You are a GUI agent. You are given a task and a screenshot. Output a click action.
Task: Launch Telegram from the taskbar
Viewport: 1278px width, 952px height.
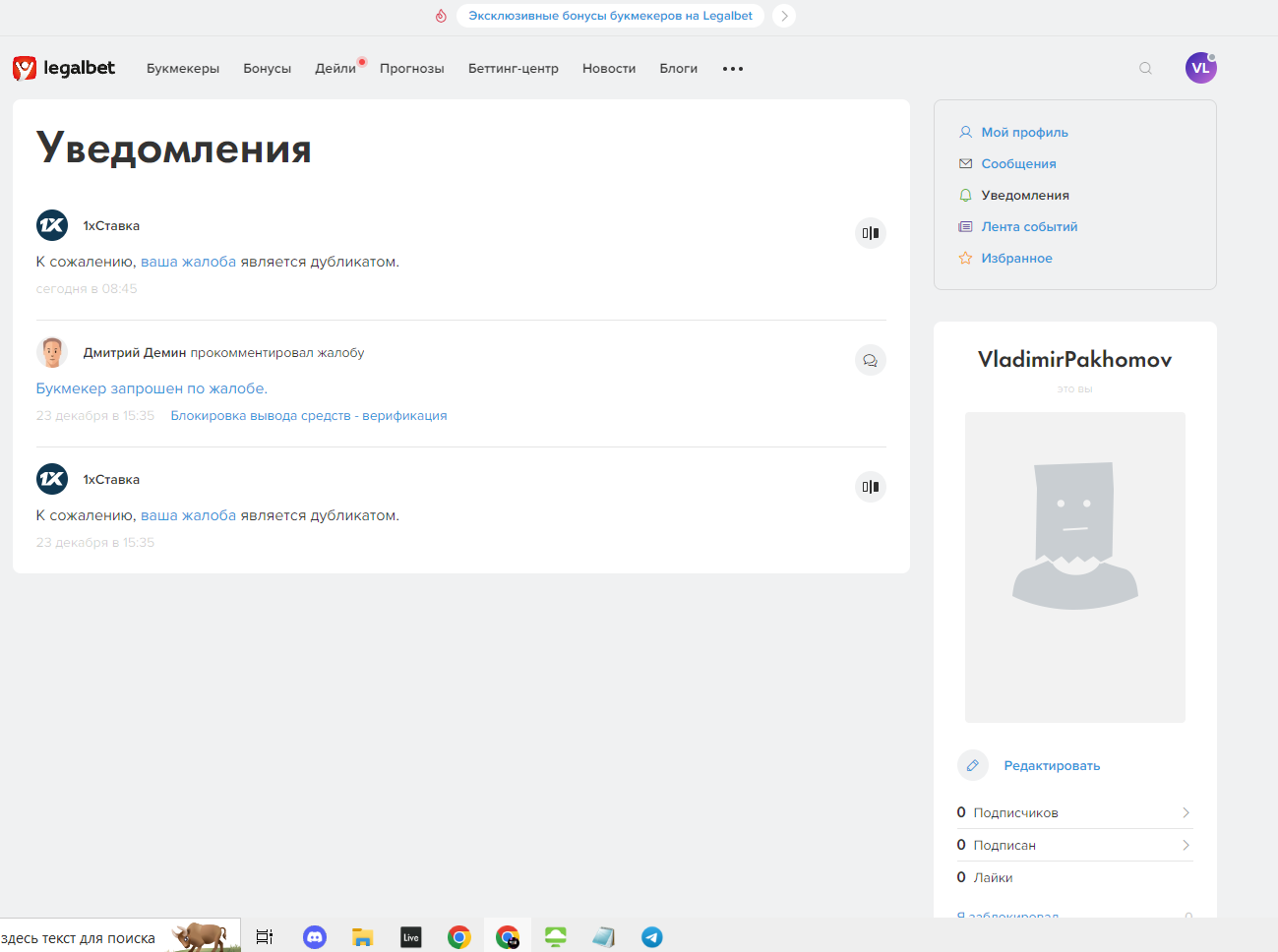(651, 937)
